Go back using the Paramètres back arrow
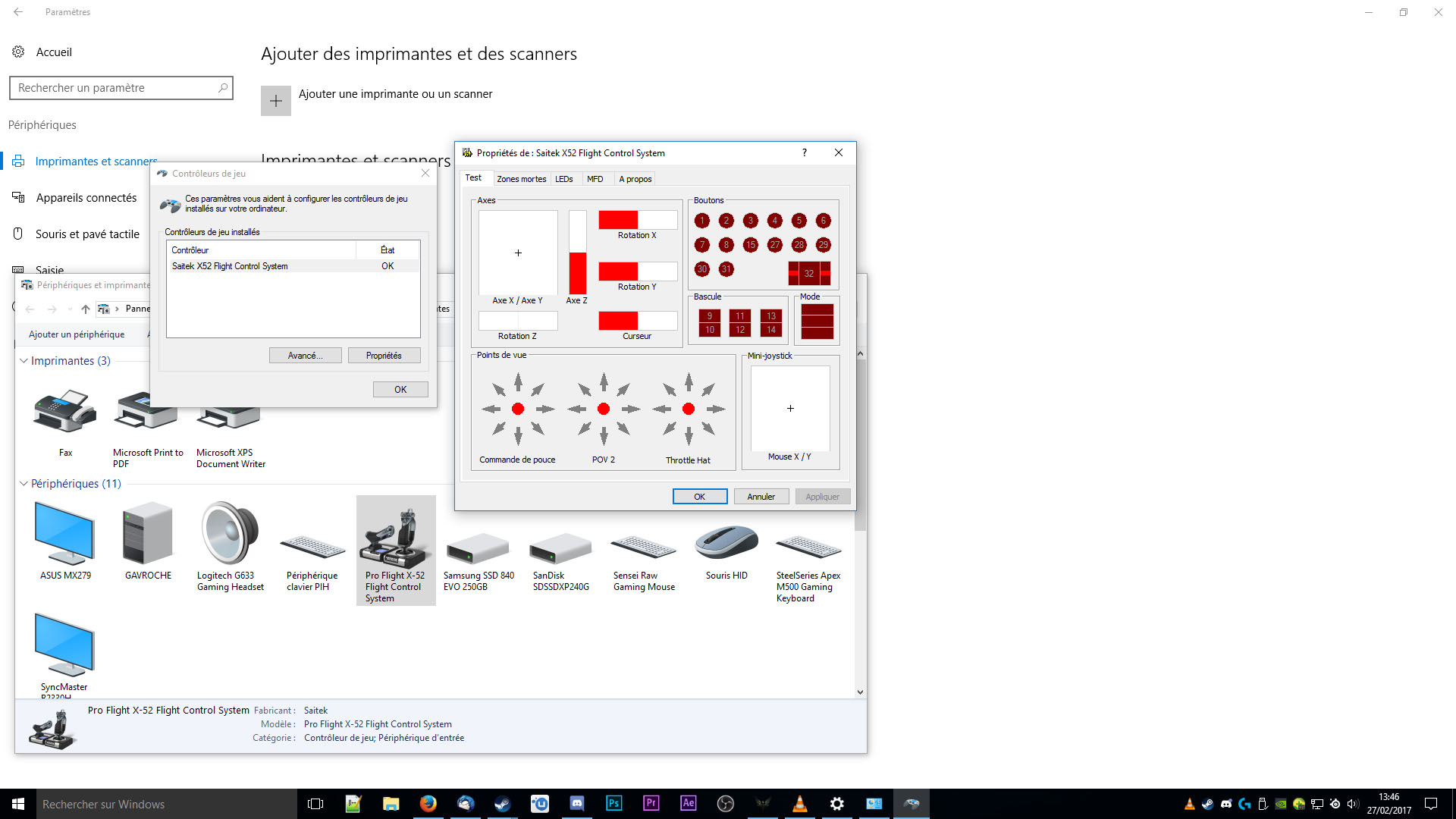Screen dimensions: 1456x819 point(18,12)
